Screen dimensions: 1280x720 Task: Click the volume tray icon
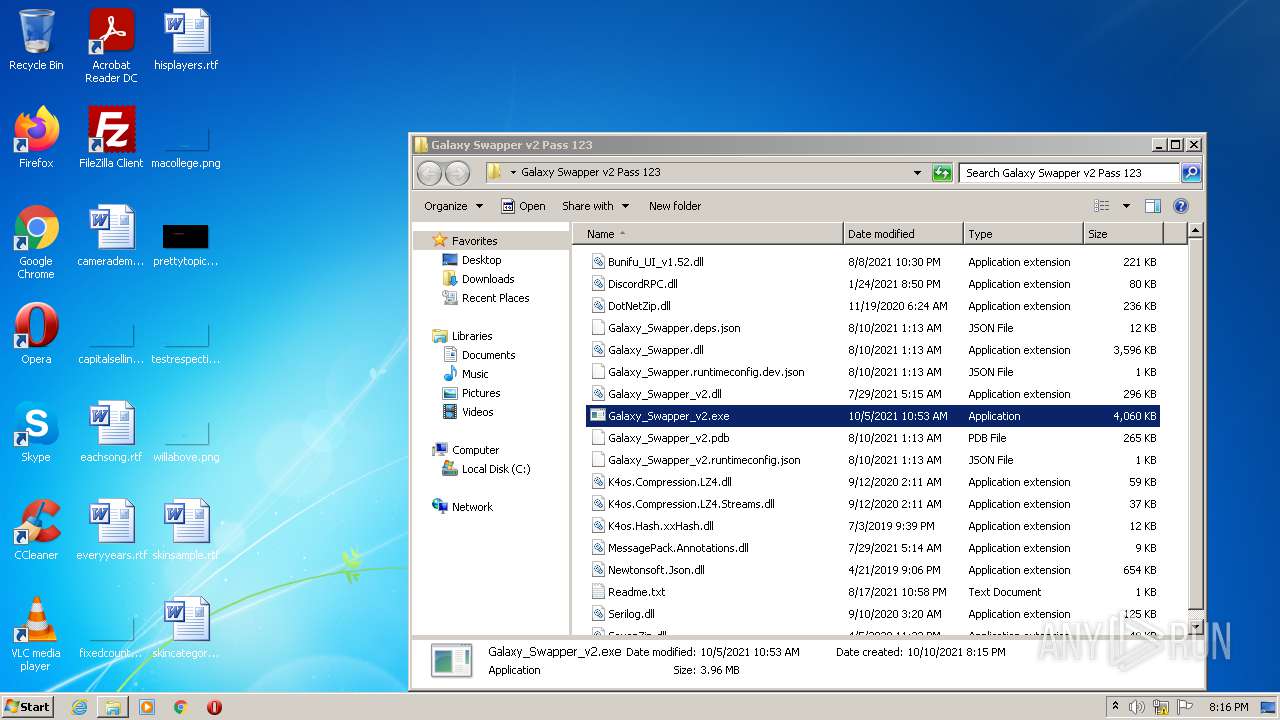click(1137, 707)
